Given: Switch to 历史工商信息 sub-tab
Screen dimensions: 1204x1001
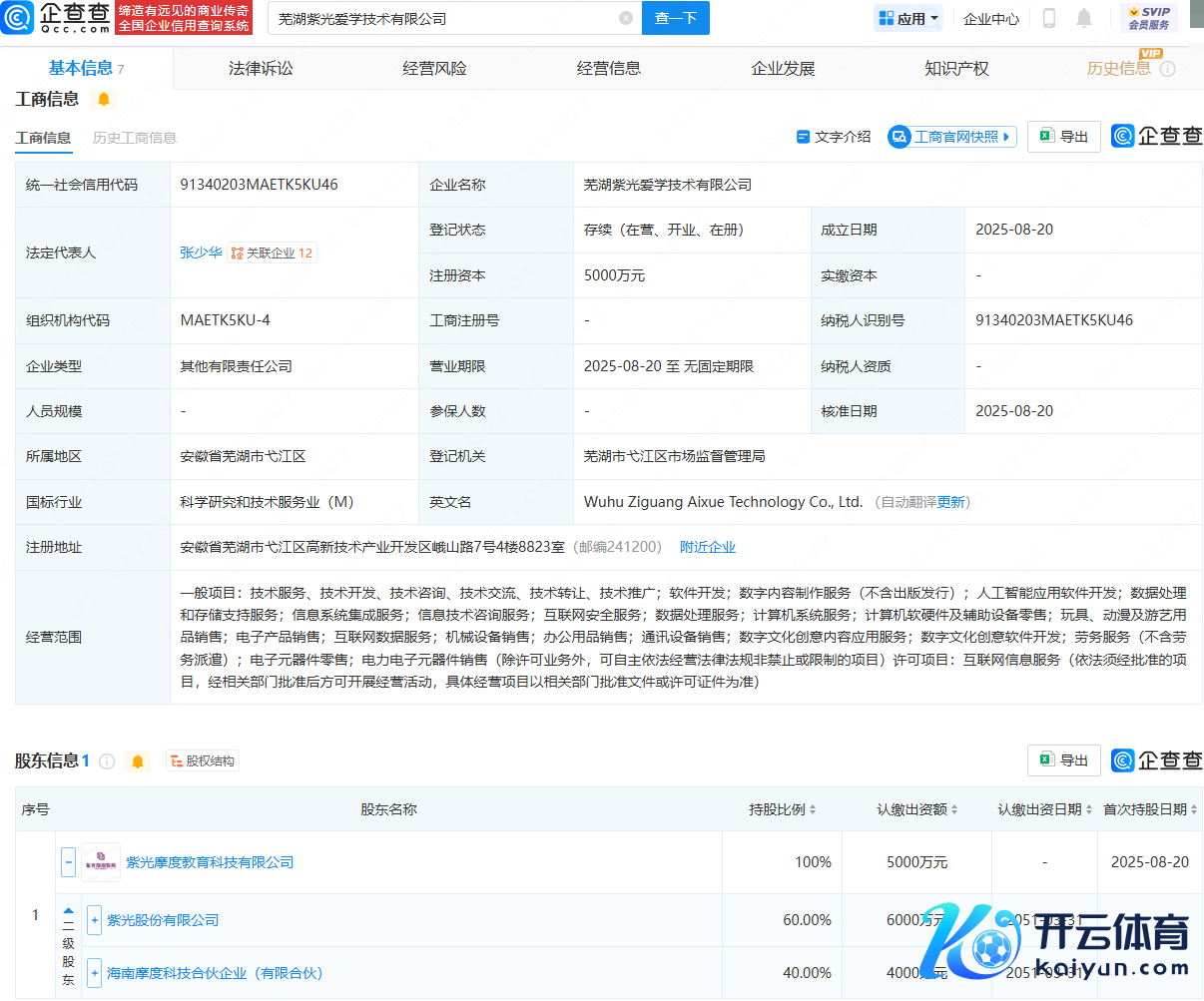Looking at the screenshot, I should point(135,138).
